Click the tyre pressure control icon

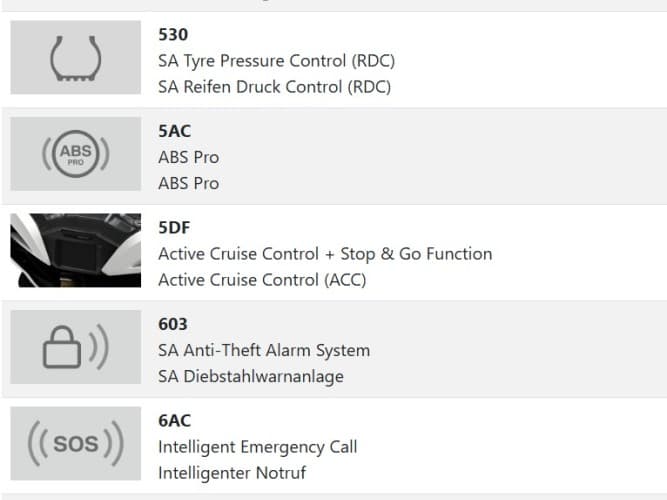pyautogui.click(x=75, y=60)
